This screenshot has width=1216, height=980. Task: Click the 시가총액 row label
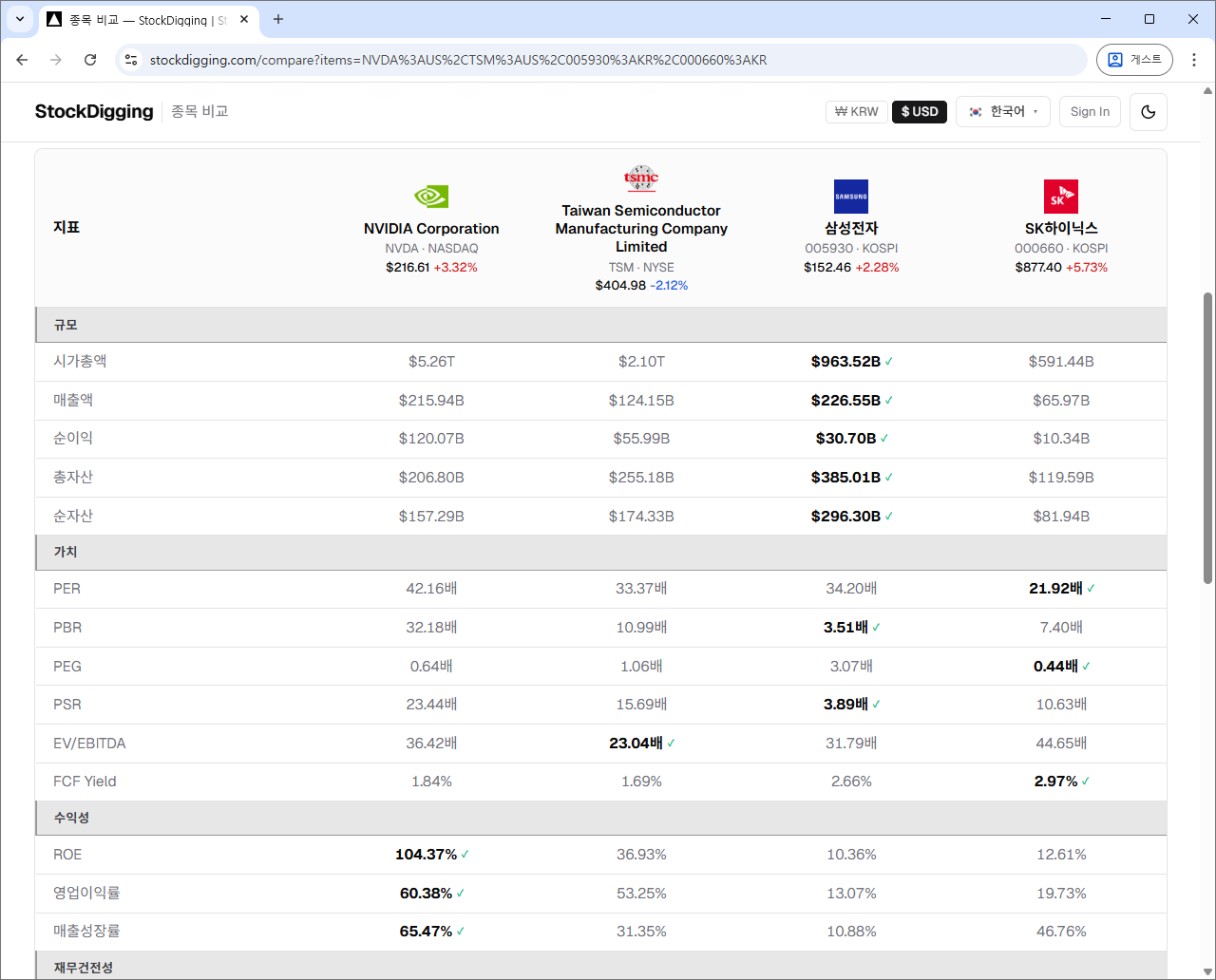click(80, 362)
